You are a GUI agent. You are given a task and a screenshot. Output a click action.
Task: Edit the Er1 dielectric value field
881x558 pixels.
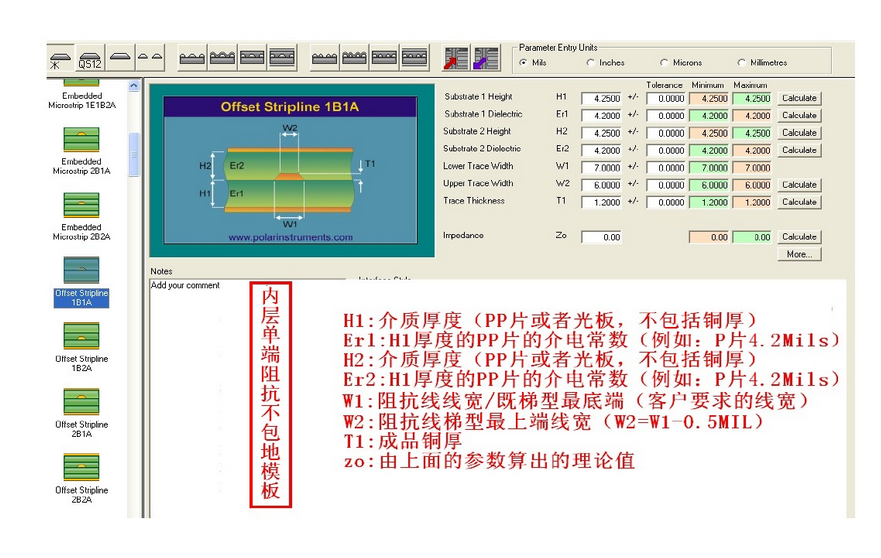click(x=601, y=116)
